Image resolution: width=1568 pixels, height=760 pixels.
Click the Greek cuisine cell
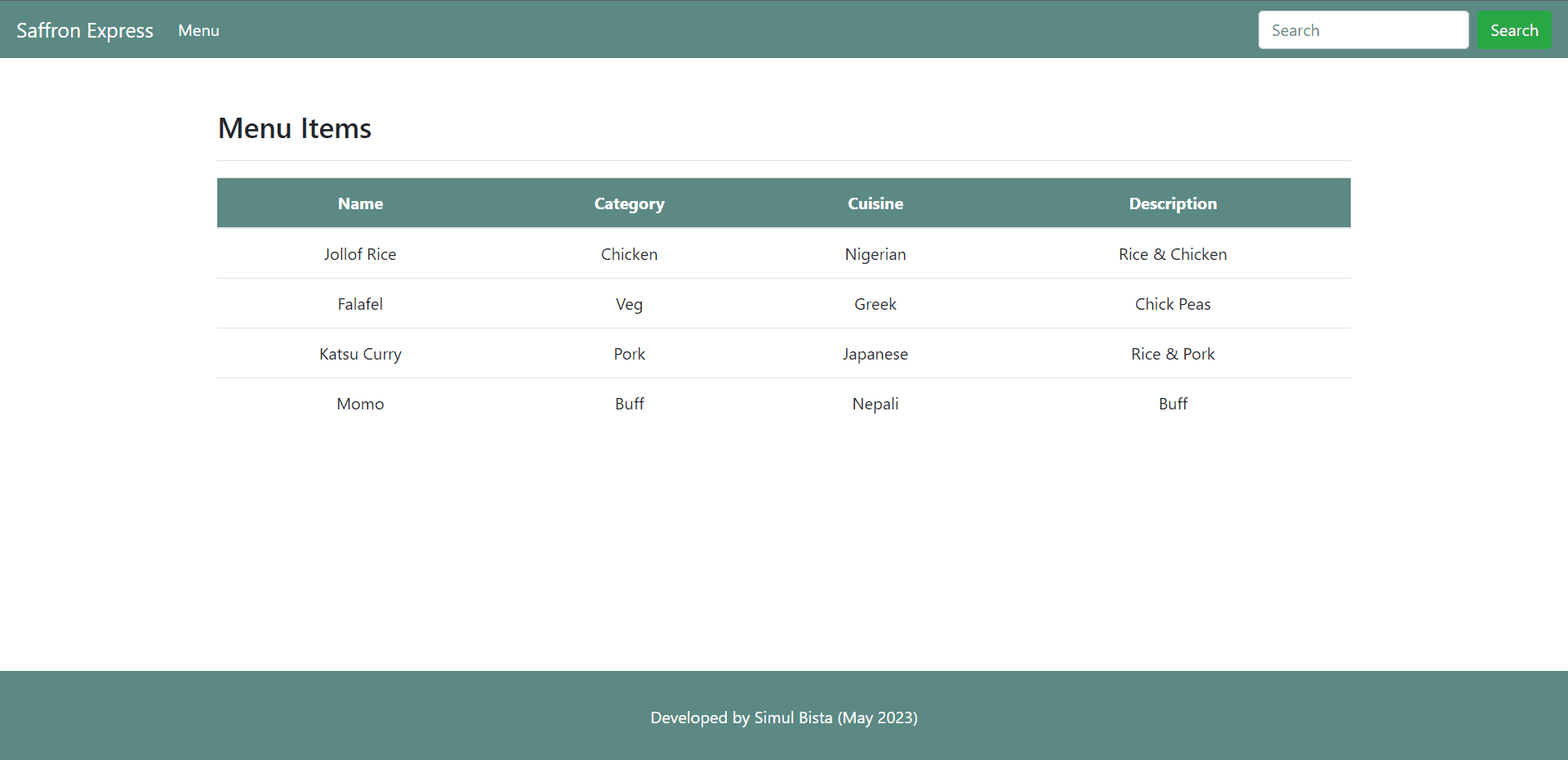pos(875,304)
